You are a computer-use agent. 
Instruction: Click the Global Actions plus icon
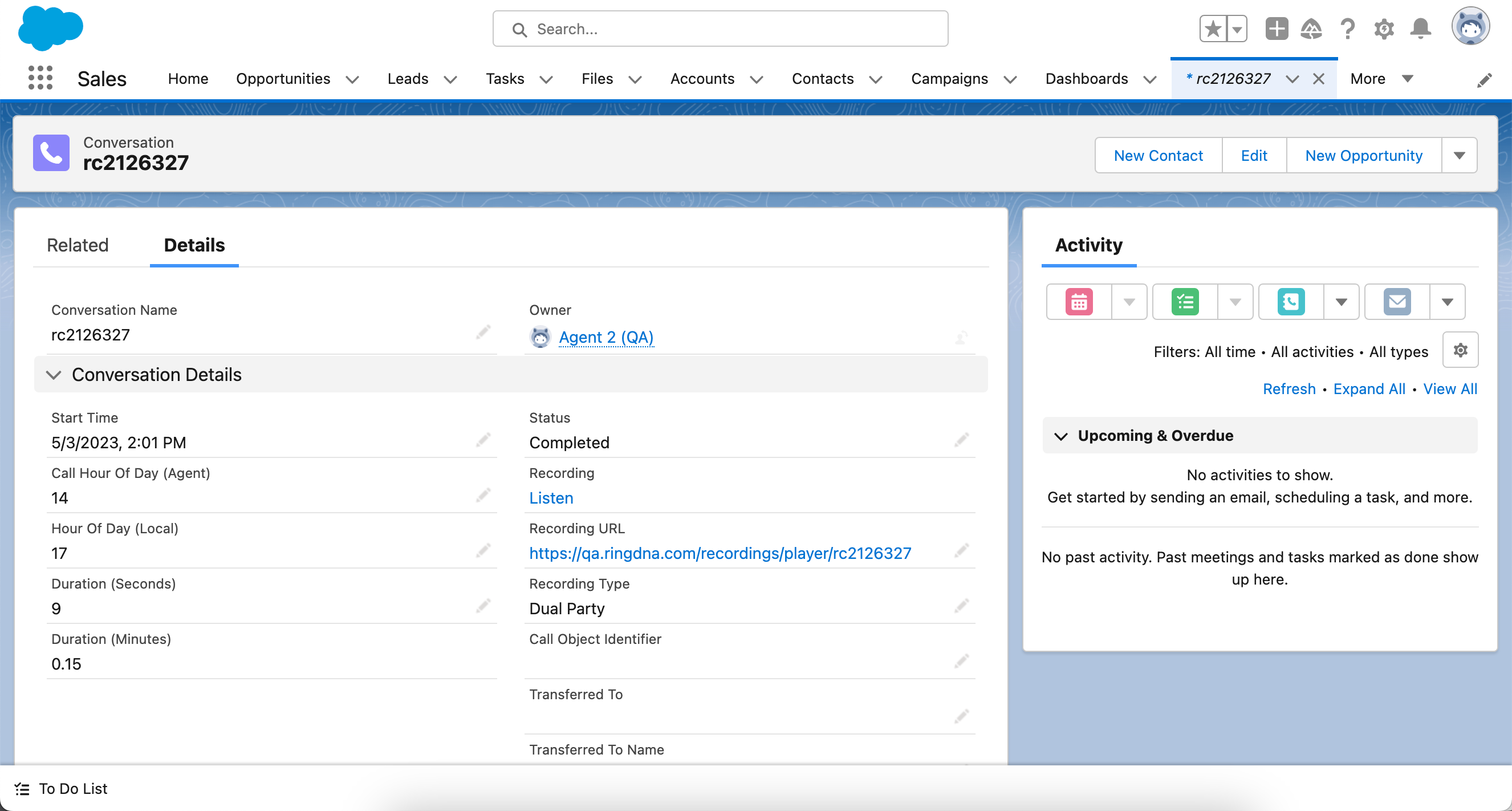pos(1276,28)
